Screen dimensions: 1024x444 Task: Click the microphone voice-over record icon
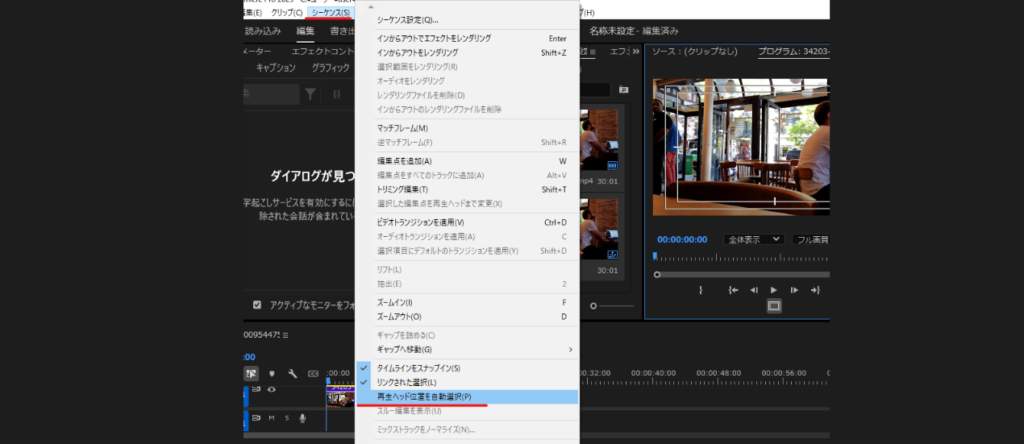click(x=302, y=418)
